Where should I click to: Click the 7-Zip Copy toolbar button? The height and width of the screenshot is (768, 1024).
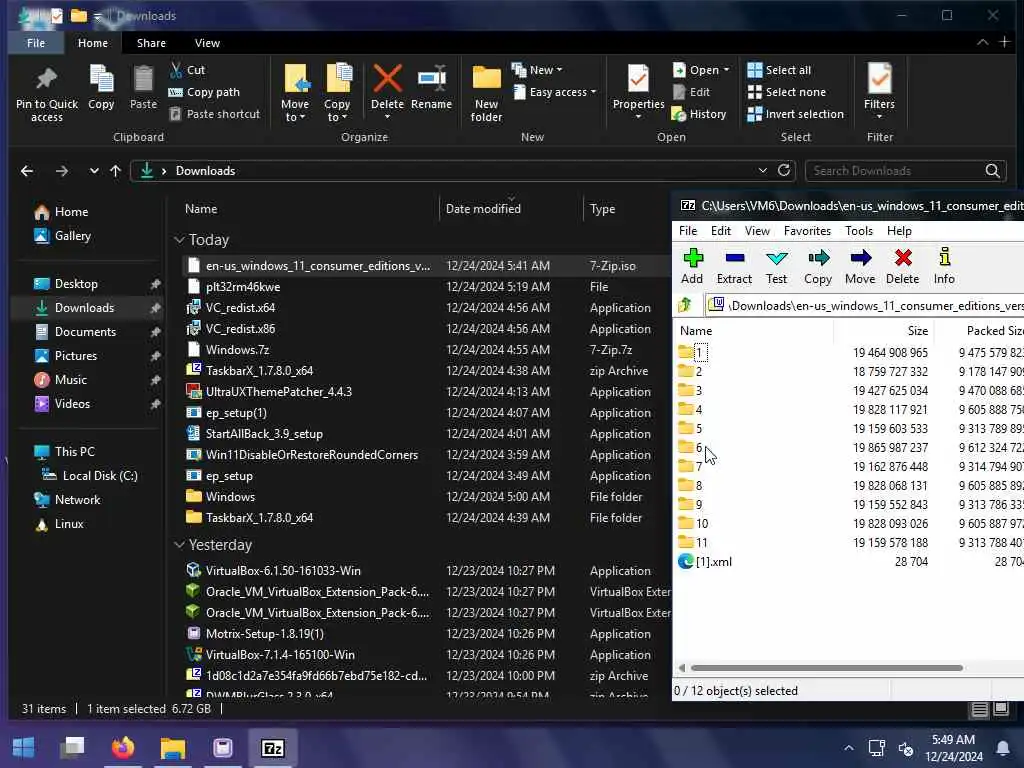818,266
